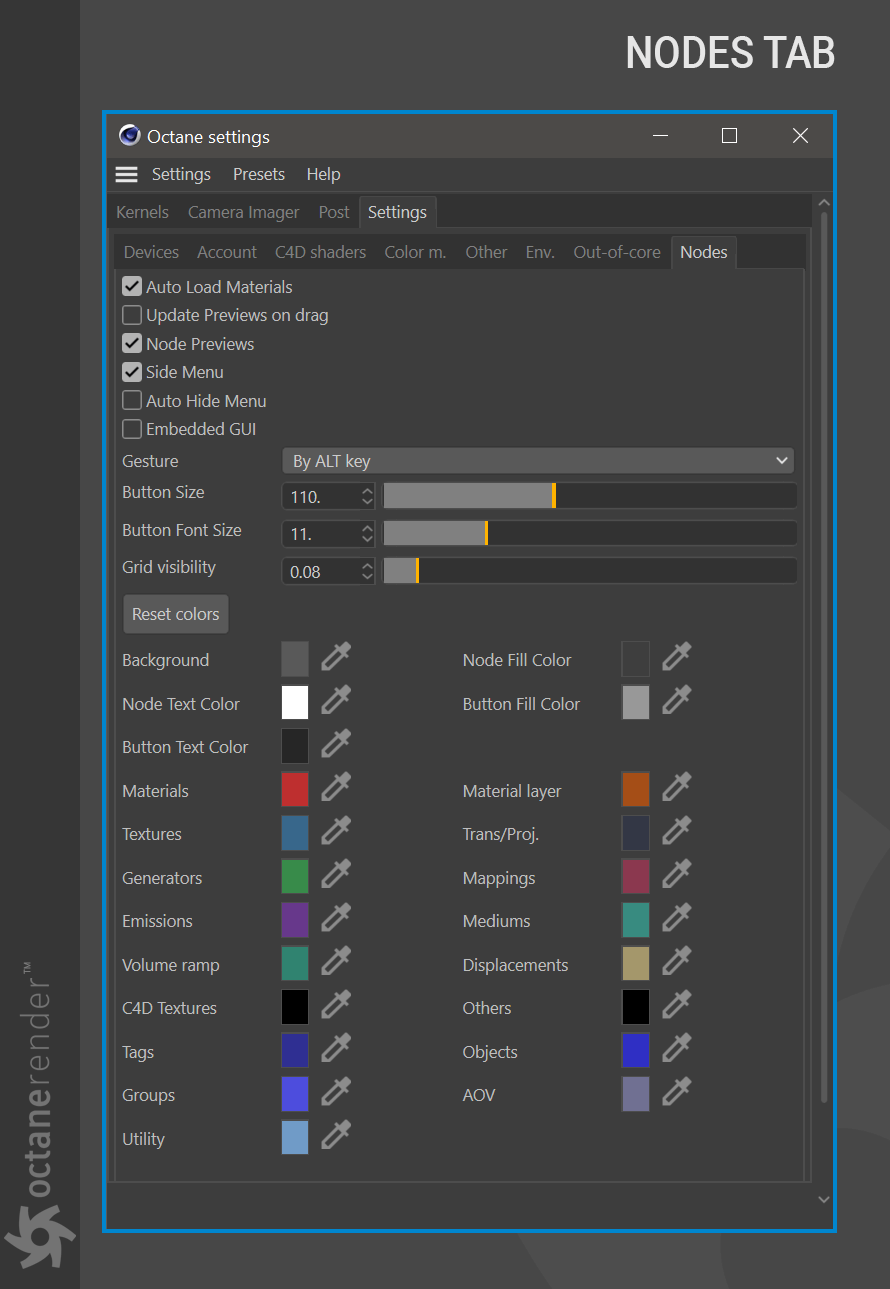Click the light blue Utility color swatch
This screenshot has height=1289, width=890.
(295, 1137)
